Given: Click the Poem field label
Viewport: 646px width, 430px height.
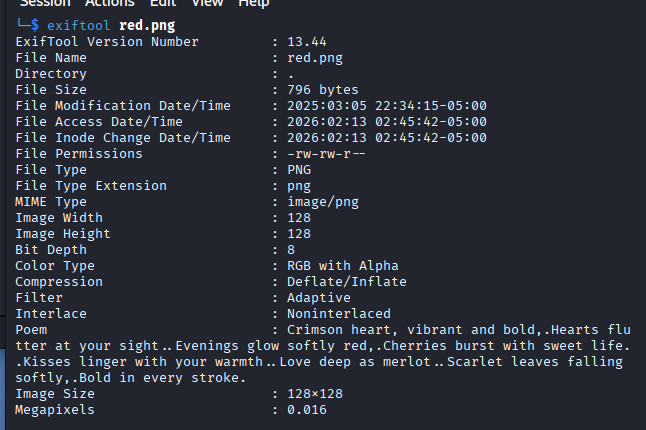Looking at the screenshot, I should click(x=31, y=330).
